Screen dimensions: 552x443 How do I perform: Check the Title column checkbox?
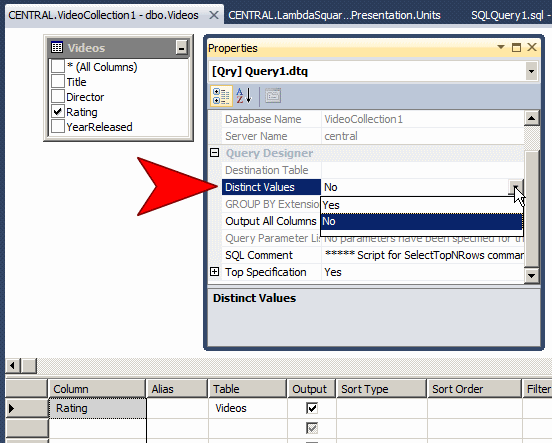[58, 82]
